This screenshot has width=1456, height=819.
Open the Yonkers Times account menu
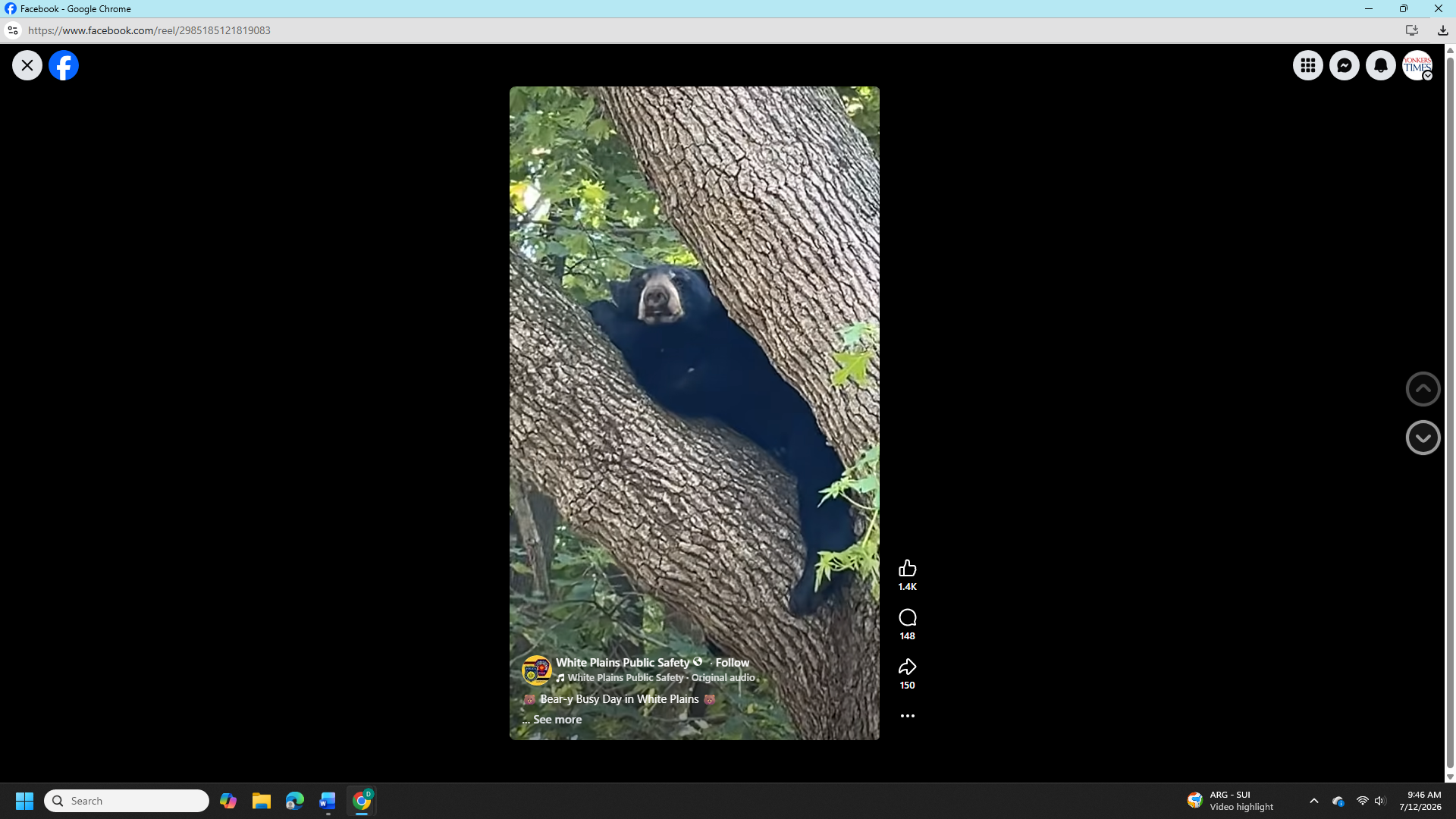[x=1417, y=65]
